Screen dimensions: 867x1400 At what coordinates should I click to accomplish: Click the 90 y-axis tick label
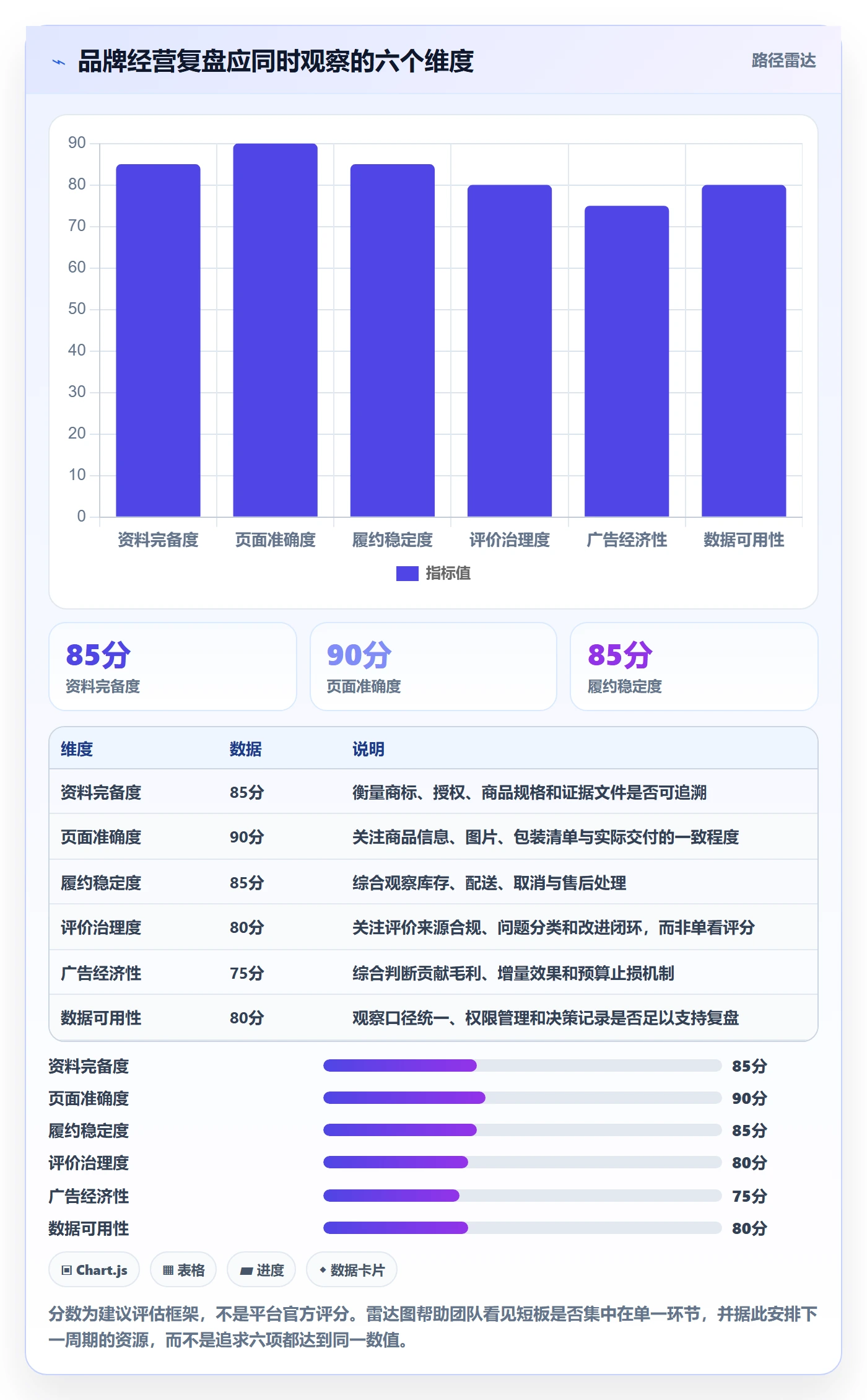[77, 143]
